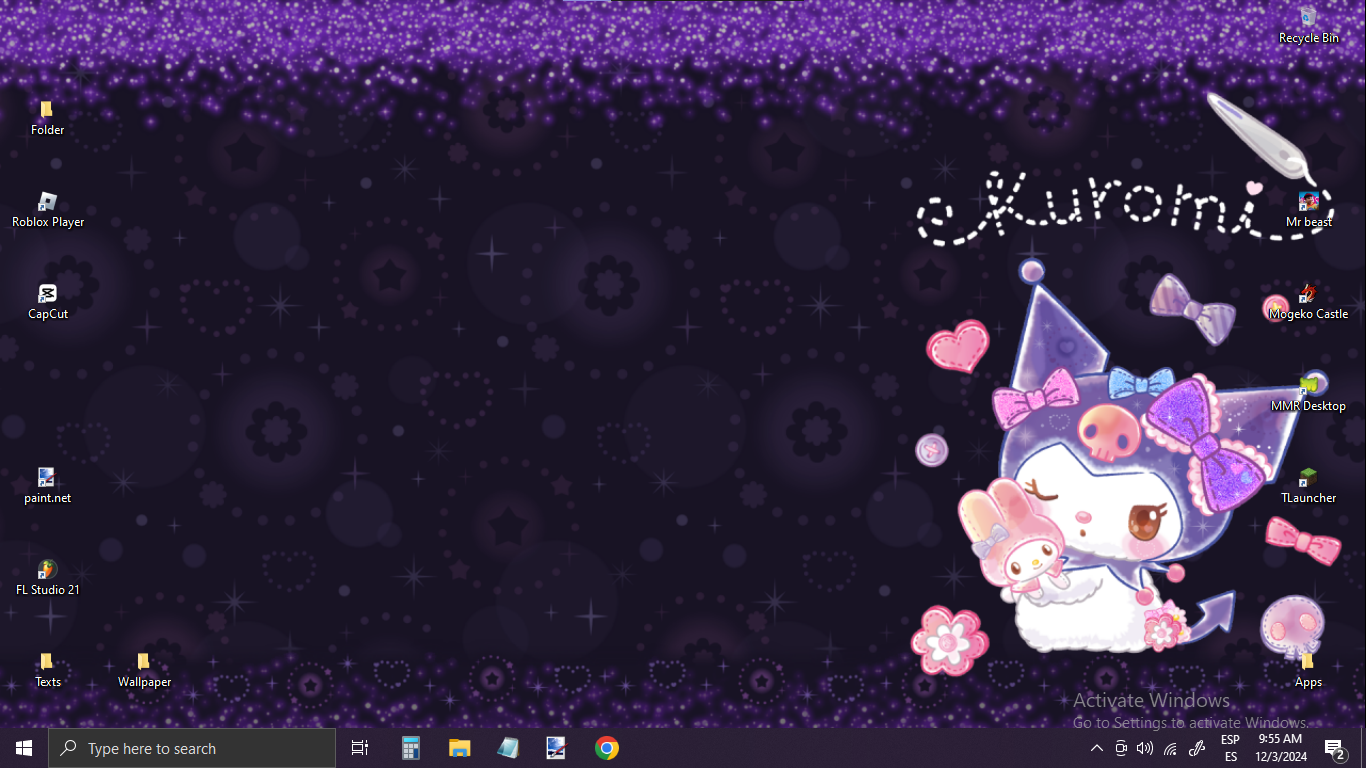Select the Apps folder on desktop
Screen dimensions: 1366x768
coord(1308,669)
